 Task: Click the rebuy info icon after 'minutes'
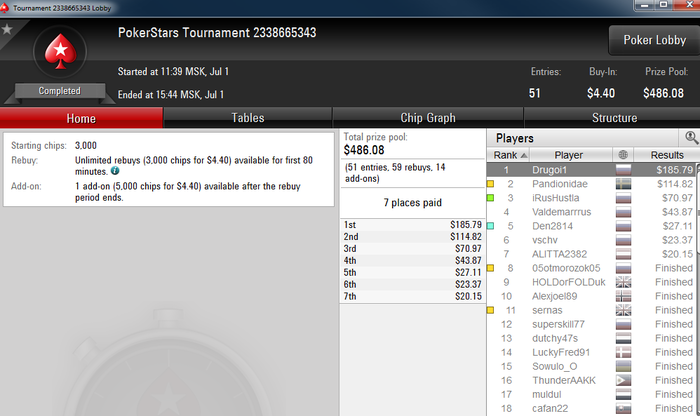click(x=115, y=171)
